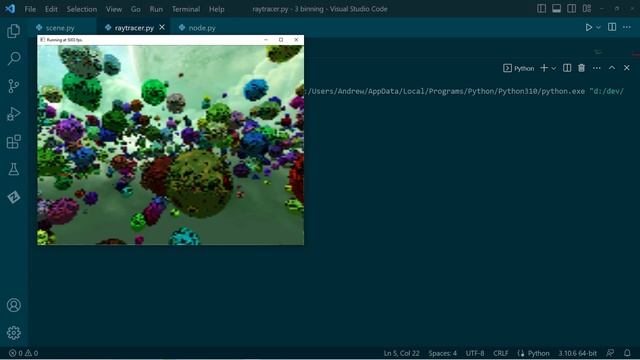Open the Source Control view
This screenshot has width=640, height=360.
tap(13, 86)
